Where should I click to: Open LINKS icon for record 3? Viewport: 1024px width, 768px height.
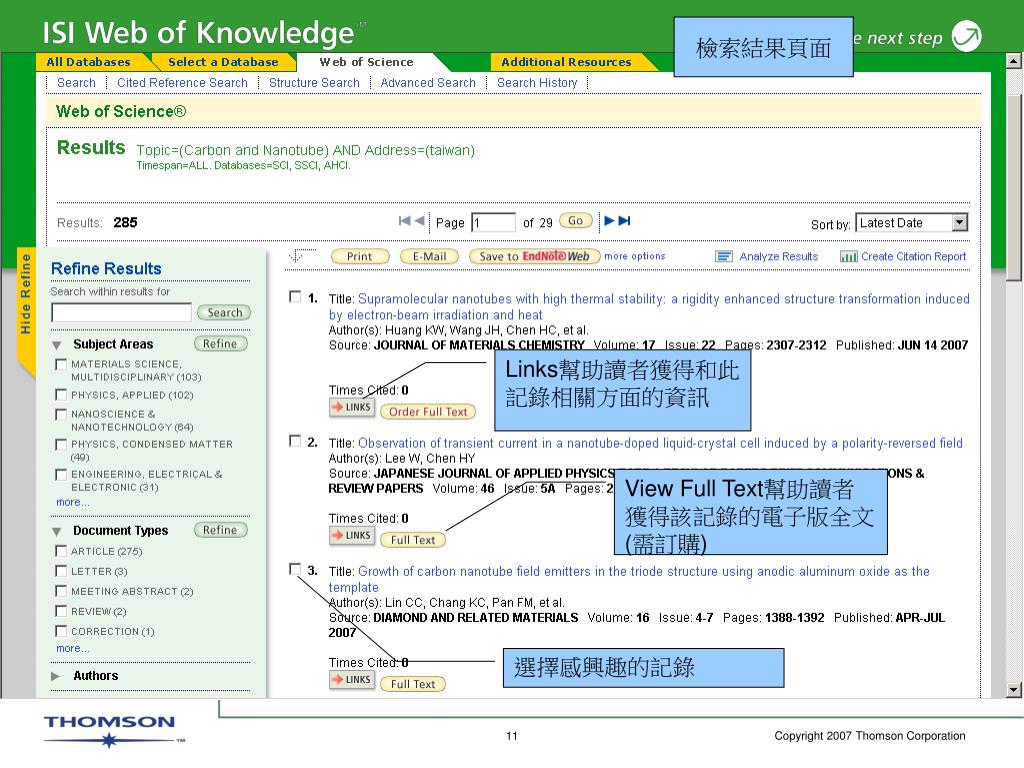tap(352, 680)
